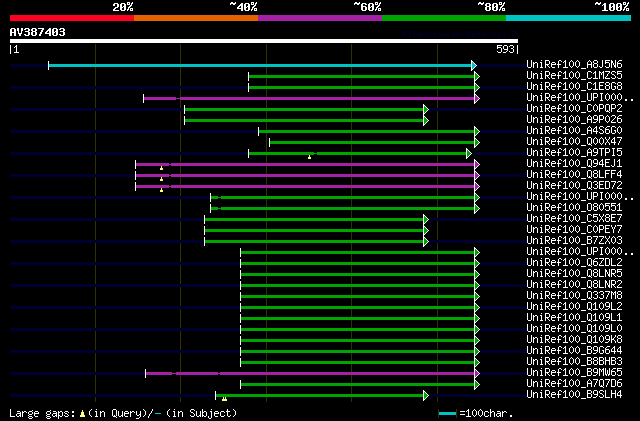Click the yellow gap icon in the legend
The height and width of the screenshot is (421, 640).
[82, 414]
